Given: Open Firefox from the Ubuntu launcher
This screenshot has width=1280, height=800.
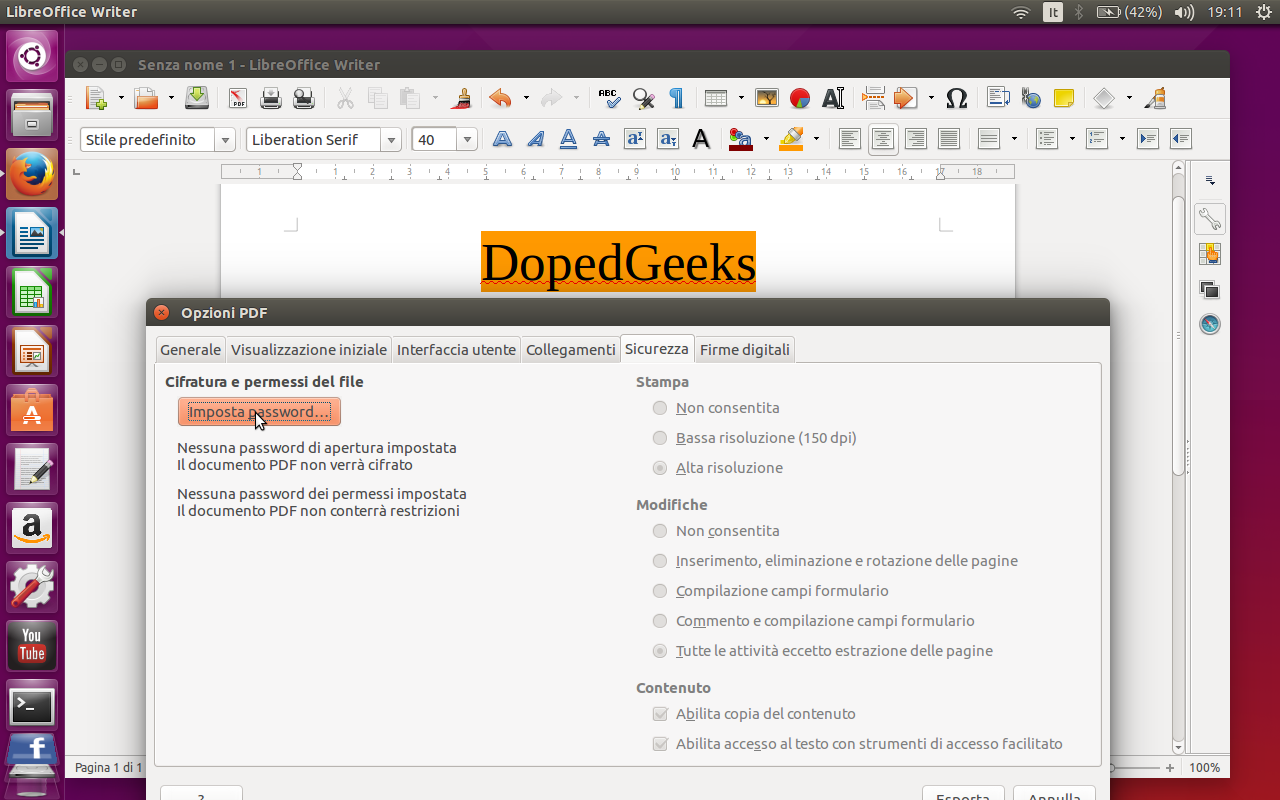Looking at the screenshot, I should coord(32,174).
